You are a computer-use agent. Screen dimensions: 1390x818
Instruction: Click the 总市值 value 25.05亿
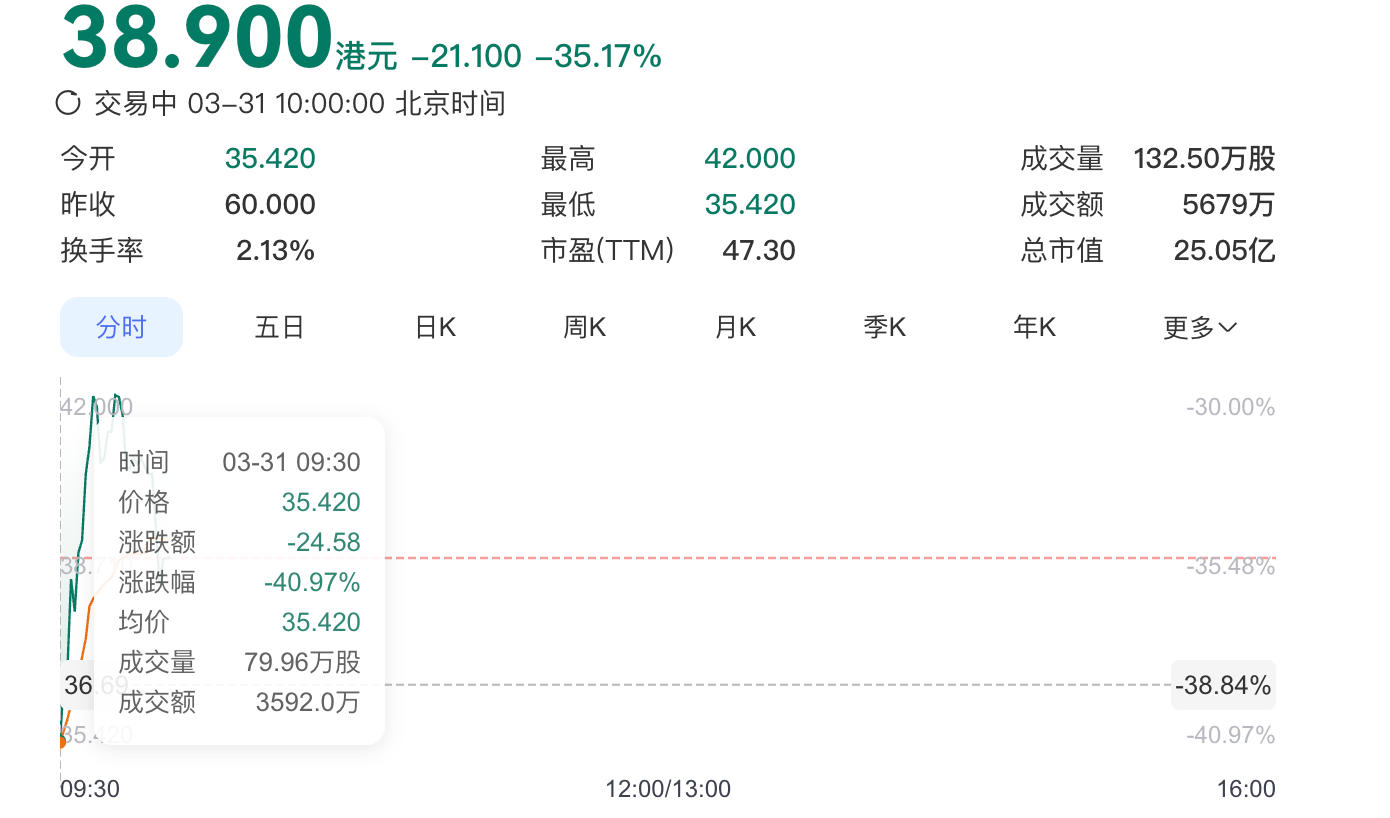[x=1224, y=250]
